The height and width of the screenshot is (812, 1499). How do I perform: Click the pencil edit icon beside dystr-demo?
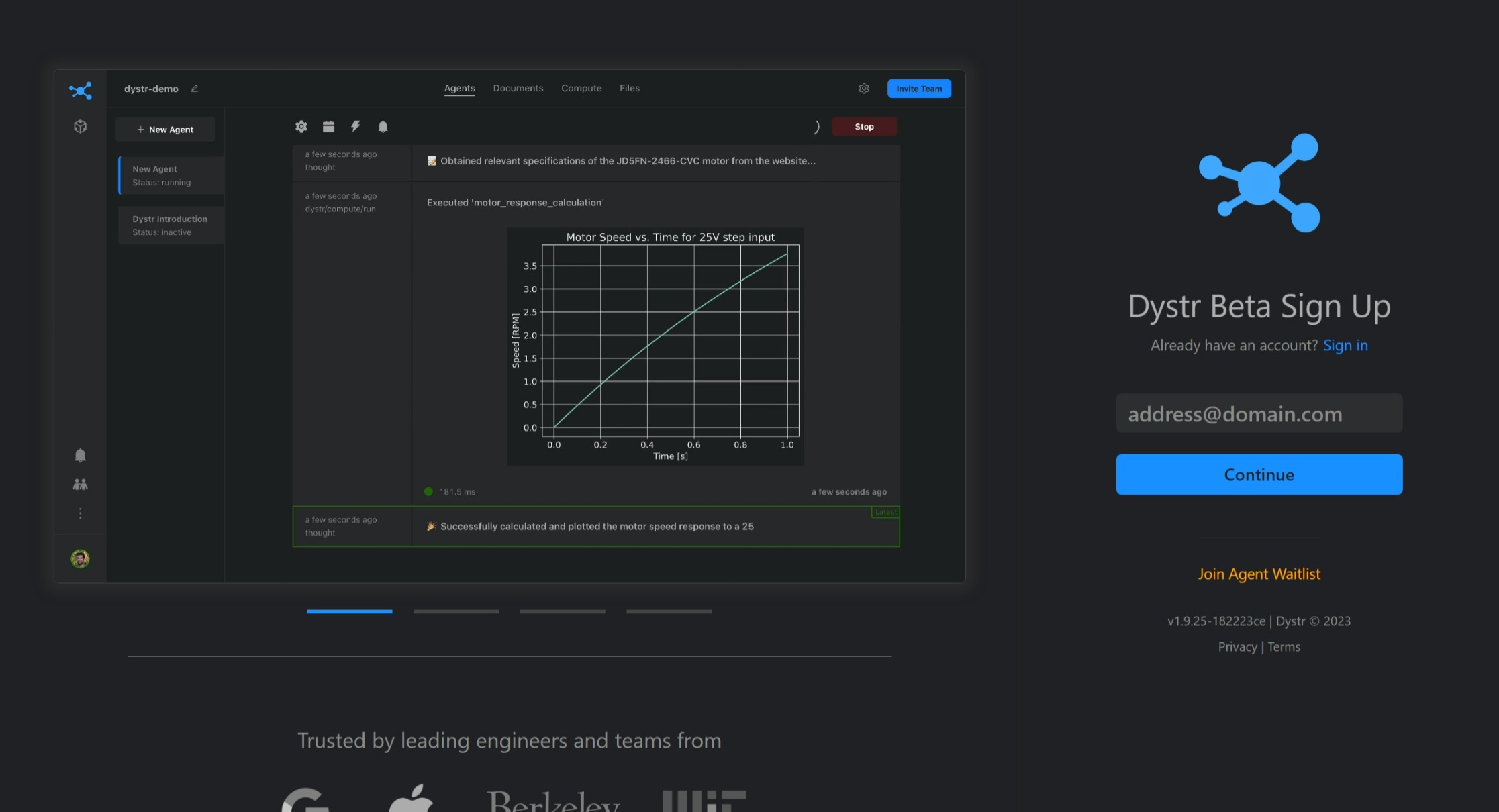(x=194, y=89)
